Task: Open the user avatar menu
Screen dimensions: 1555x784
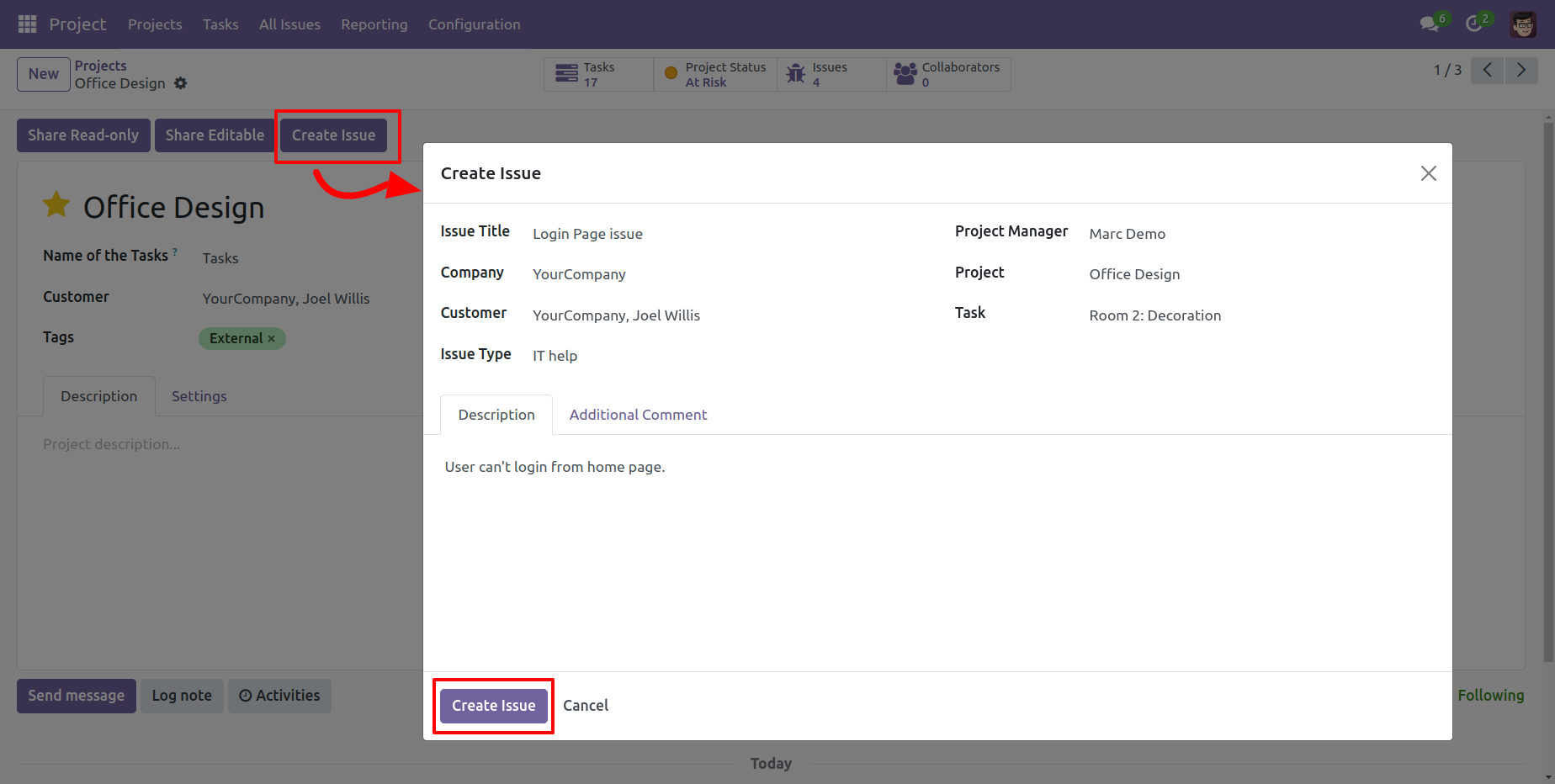Action: click(x=1523, y=24)
